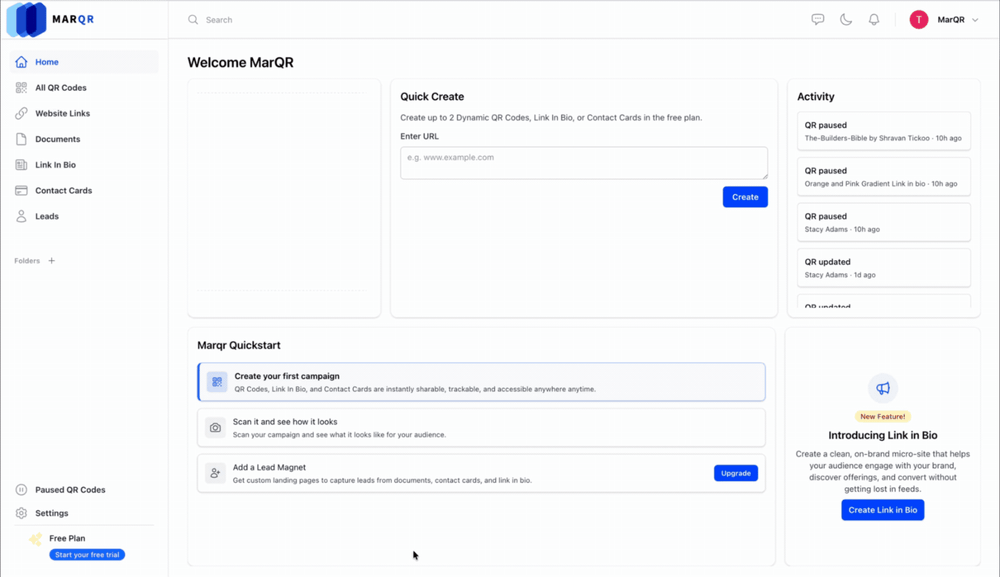This screenshot has height=577, width=1000.
Task: Open Orange and Pink Gradient activity entry
Action: click(883, 177)
